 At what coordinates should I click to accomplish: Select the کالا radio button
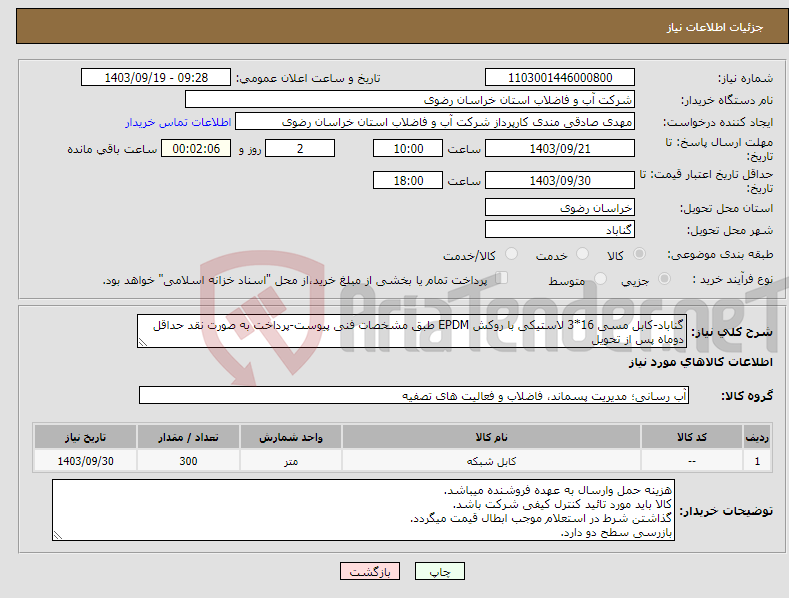(639, 254)
